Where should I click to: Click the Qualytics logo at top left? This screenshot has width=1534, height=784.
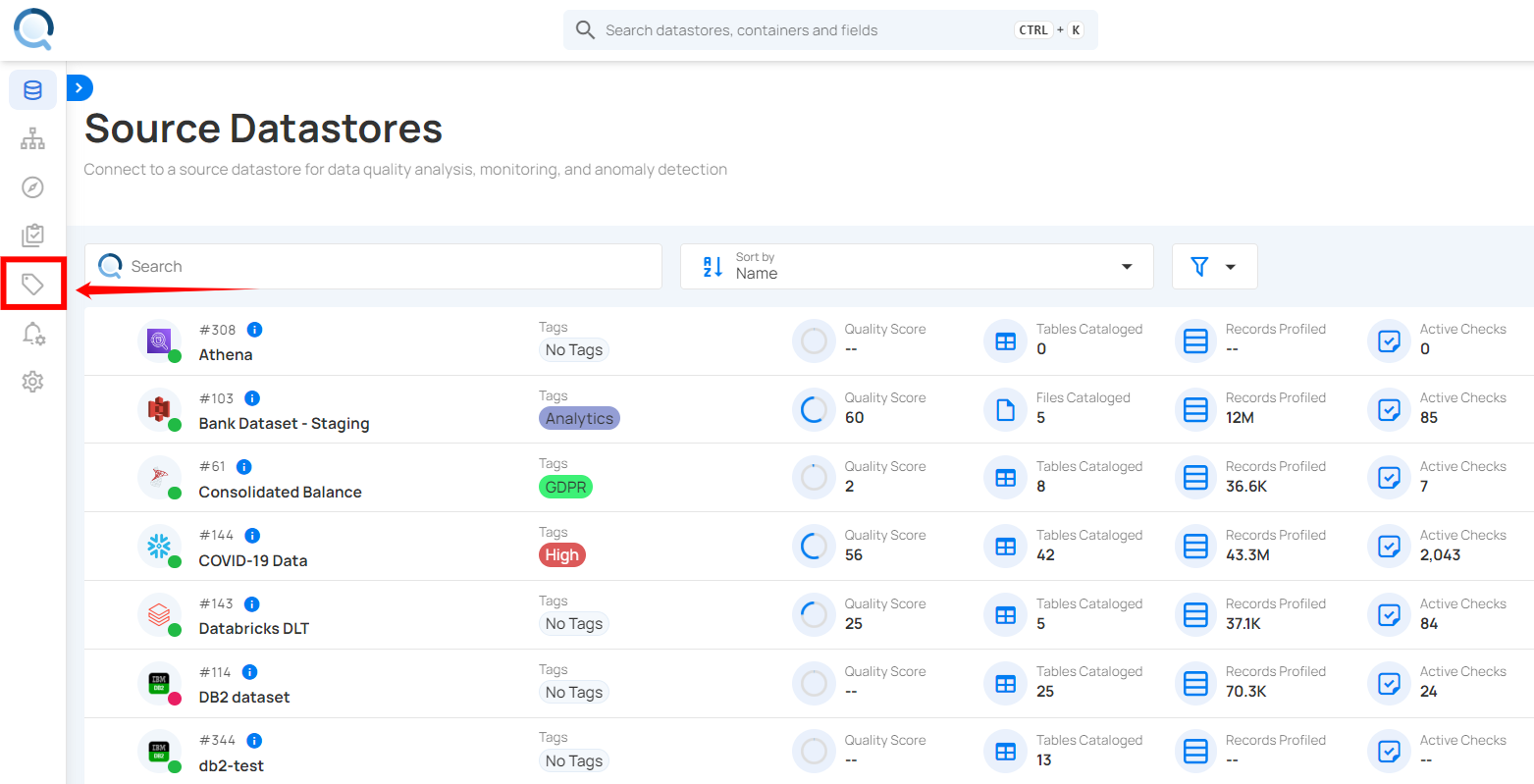[x=33, y=29]
